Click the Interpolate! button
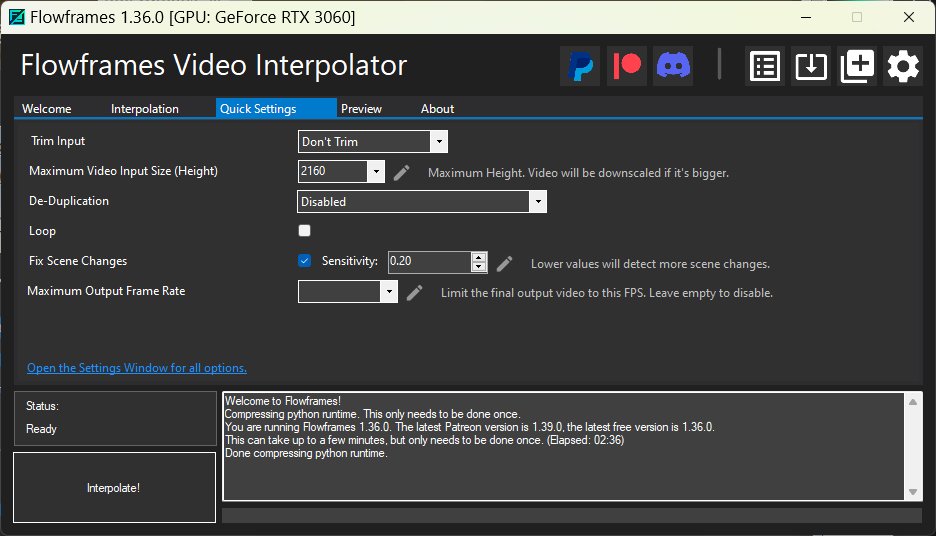Viewport: 936px width, 536px height. (114, 488)
